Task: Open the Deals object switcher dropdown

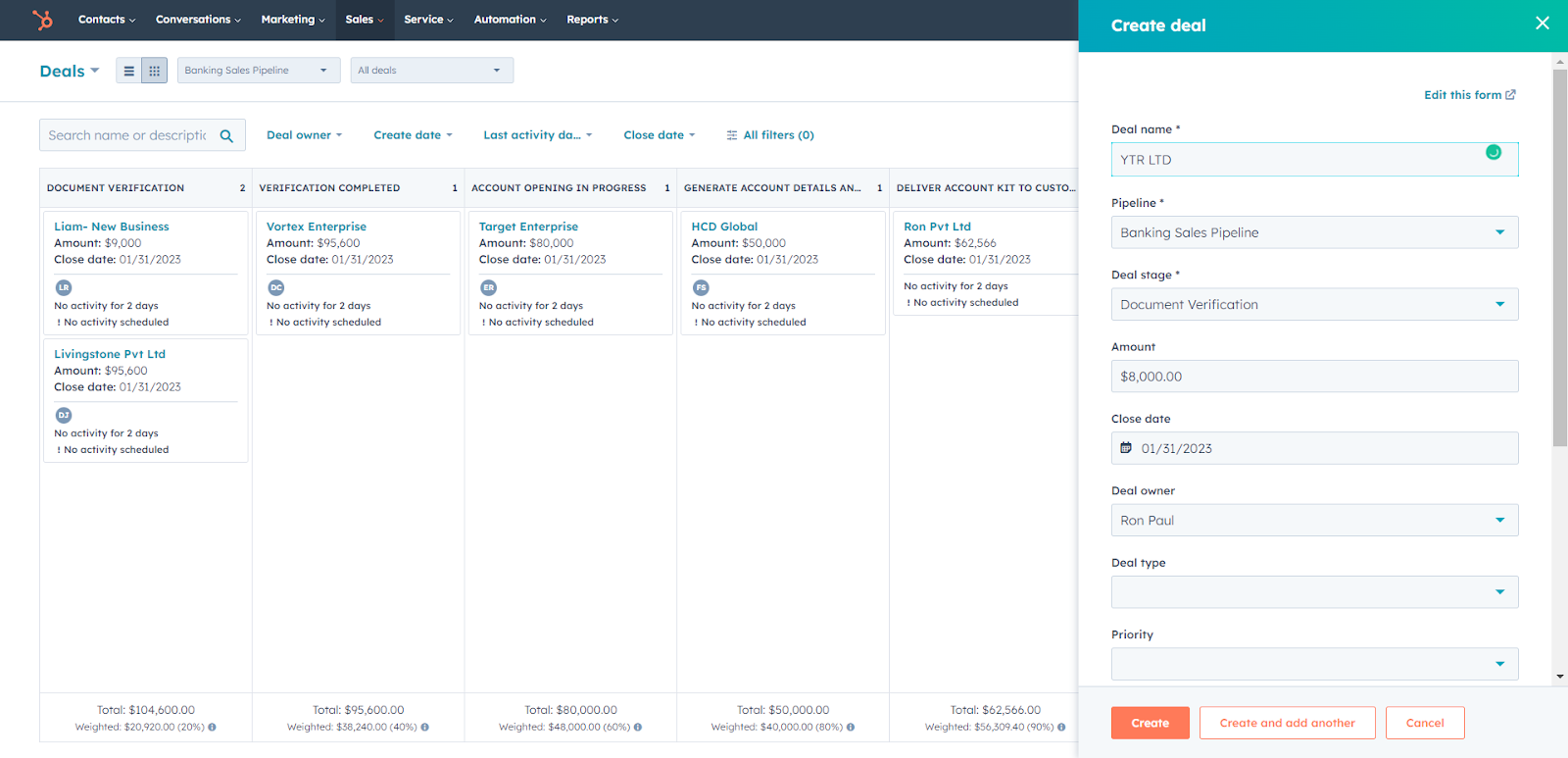Action: click(x=70, y=71)
